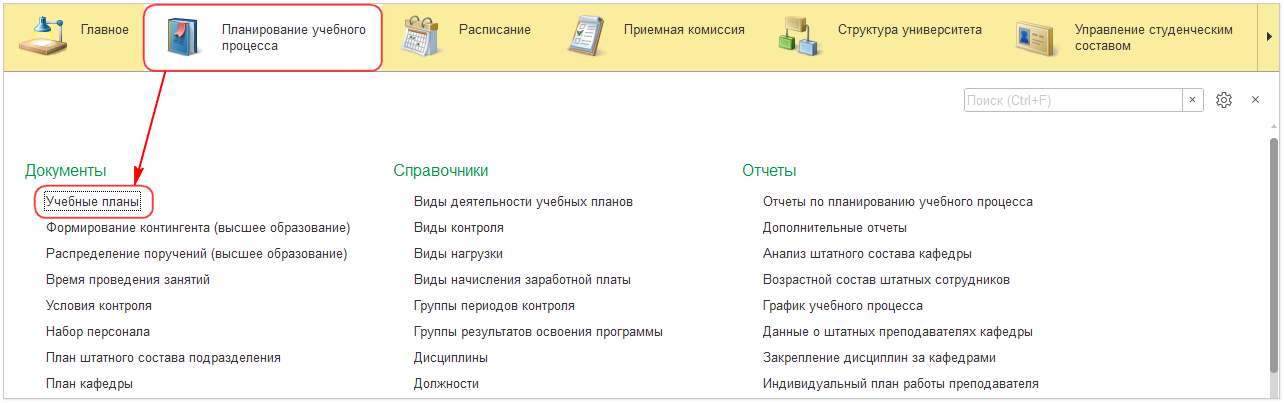Click the Расписание calendar icon
The width and height of the screenshot is (1284, 403).
tap(421, 36)
